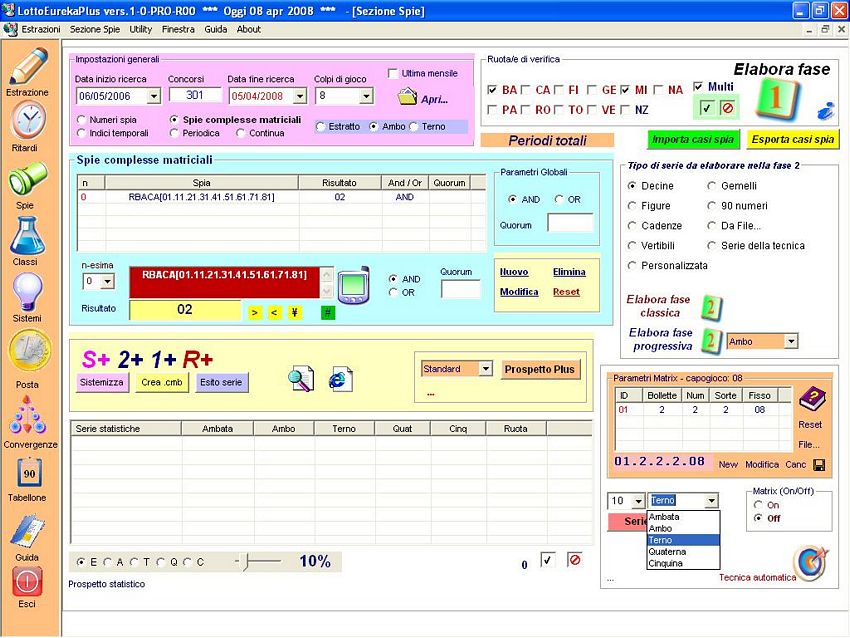Open the magnifier document preview icon
850x638 pixels.
tap(301, 378)
